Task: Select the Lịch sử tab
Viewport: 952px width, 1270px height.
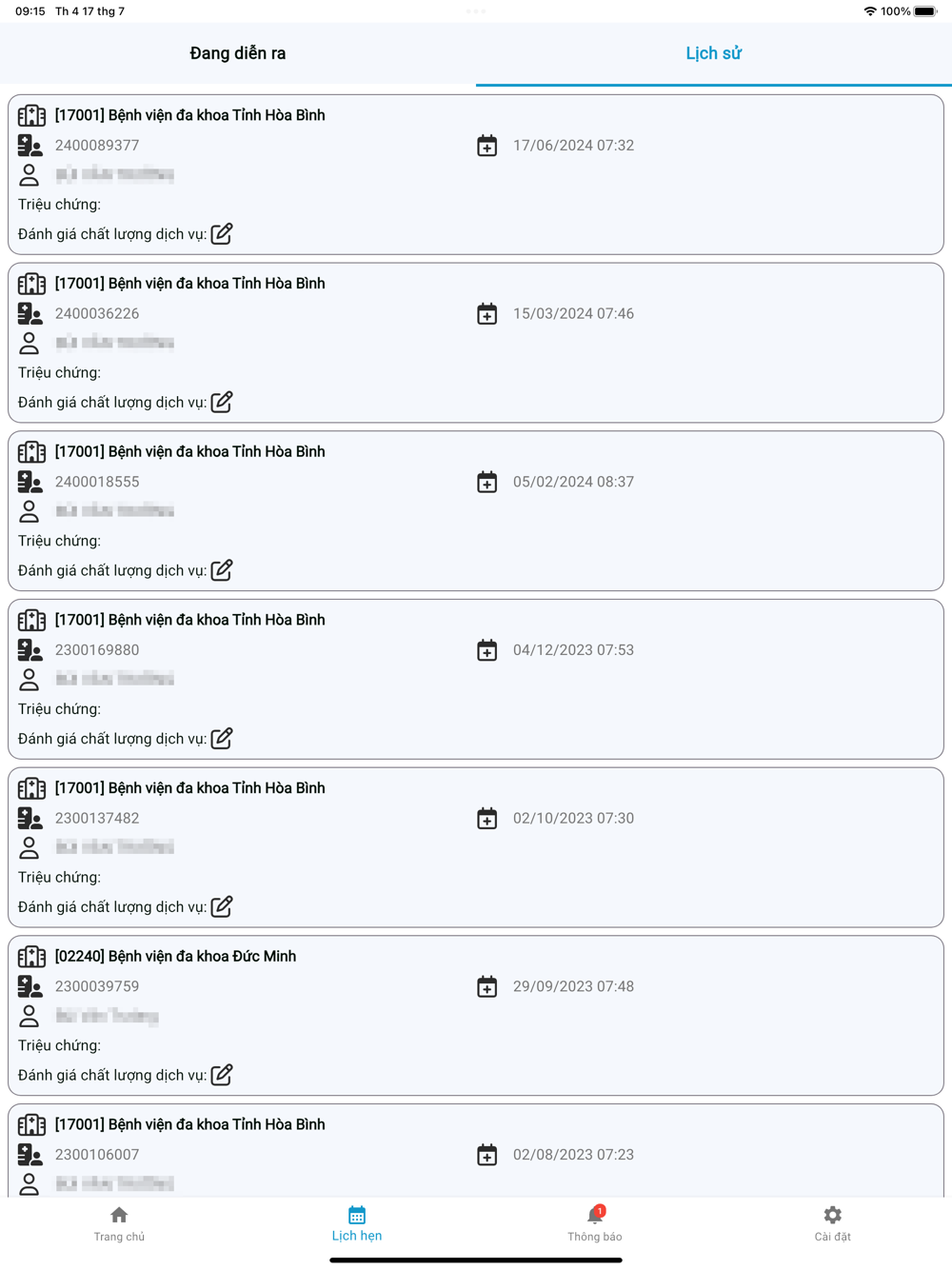Action: click(x=714, y=53)
